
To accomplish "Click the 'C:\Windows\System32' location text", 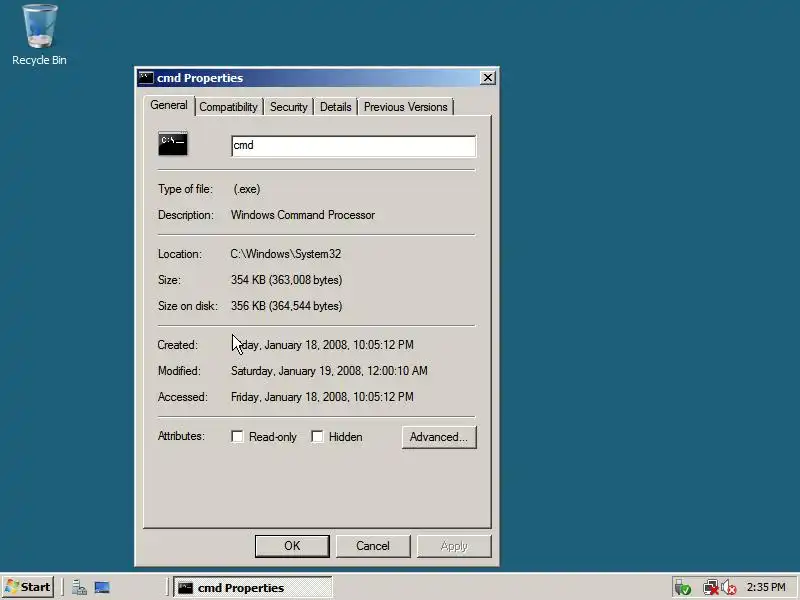I will tap(286, 254).
